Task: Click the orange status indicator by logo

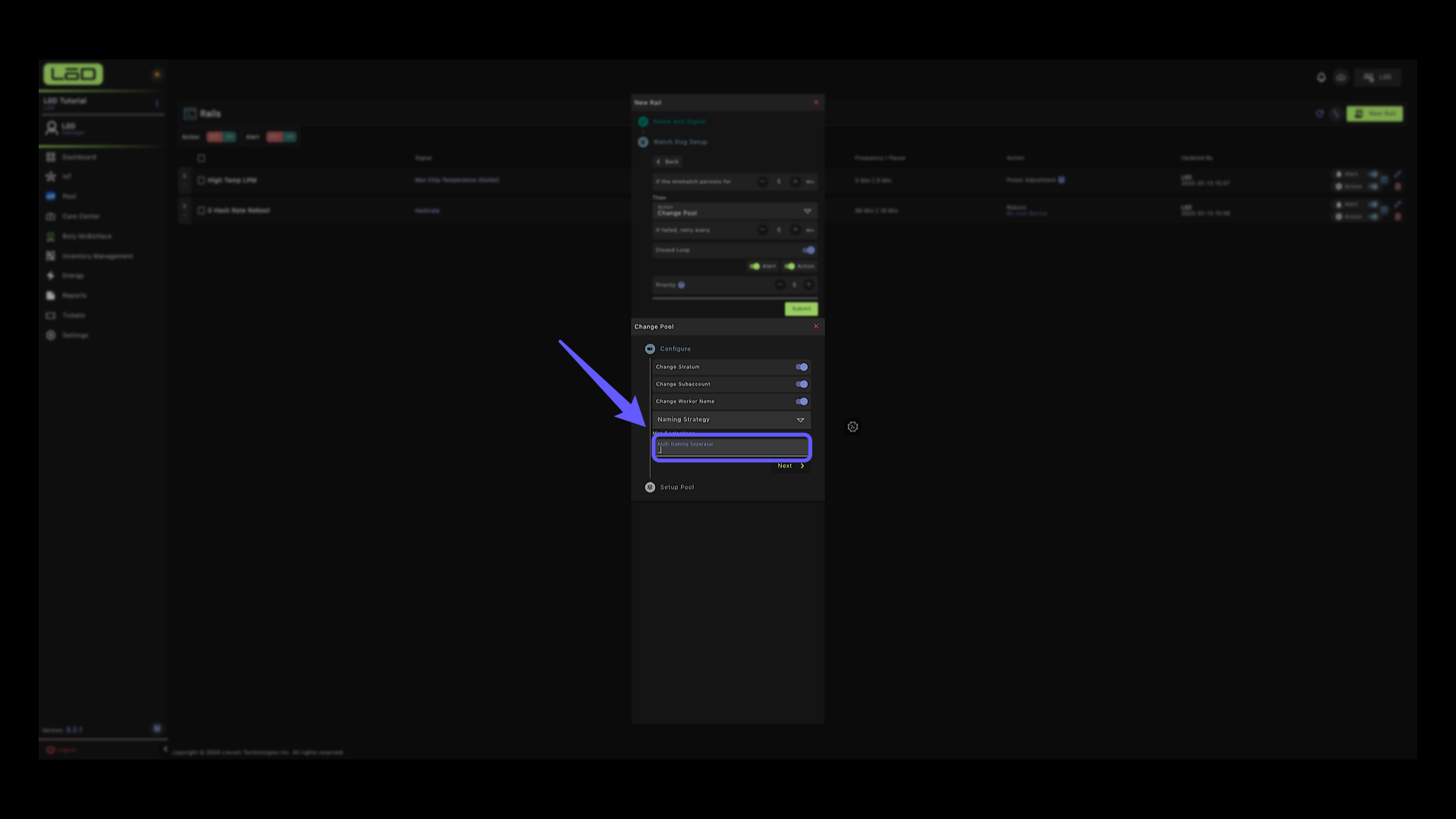Action: point(157,74)
